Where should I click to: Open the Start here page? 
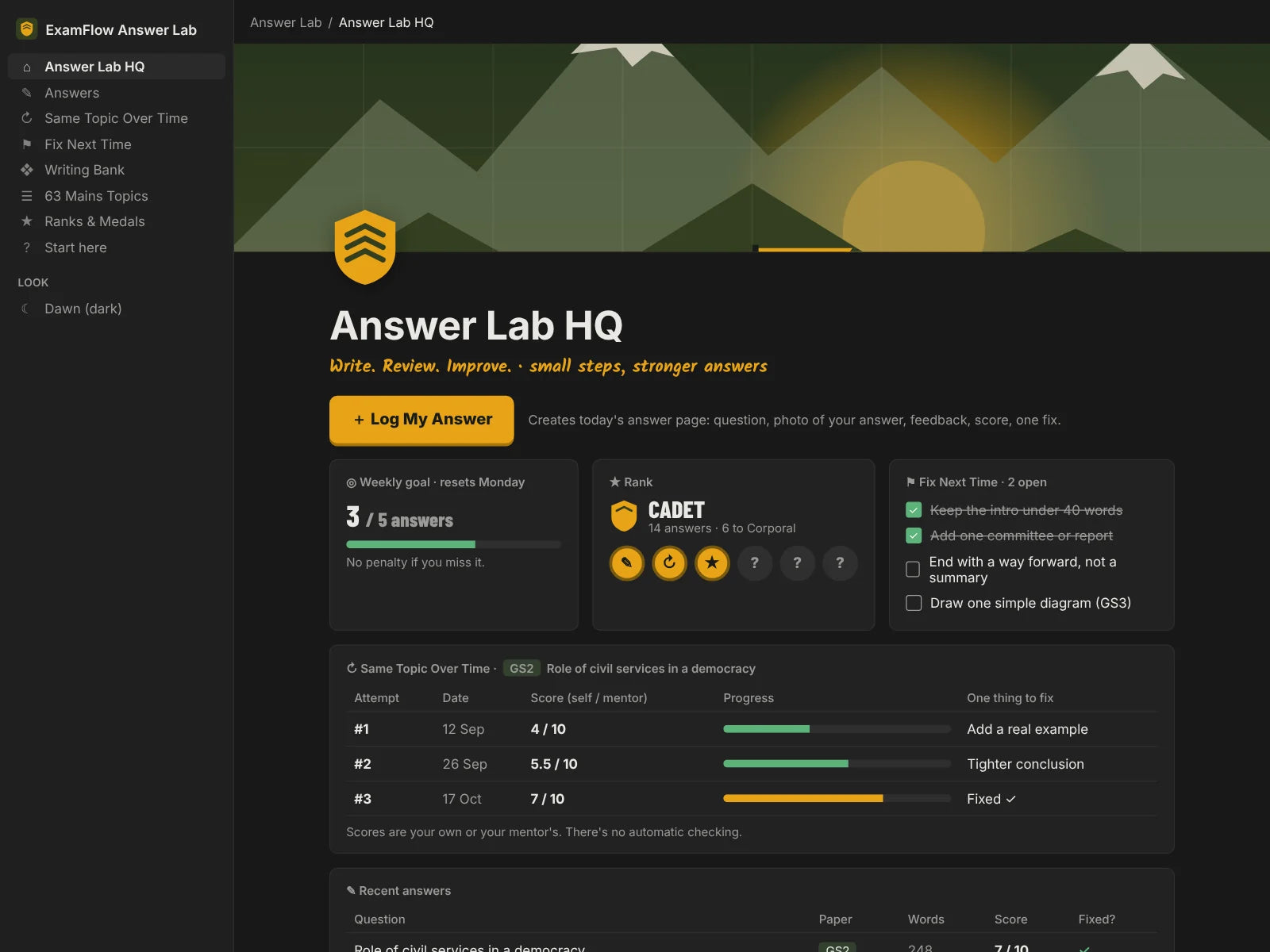[117, 248]
